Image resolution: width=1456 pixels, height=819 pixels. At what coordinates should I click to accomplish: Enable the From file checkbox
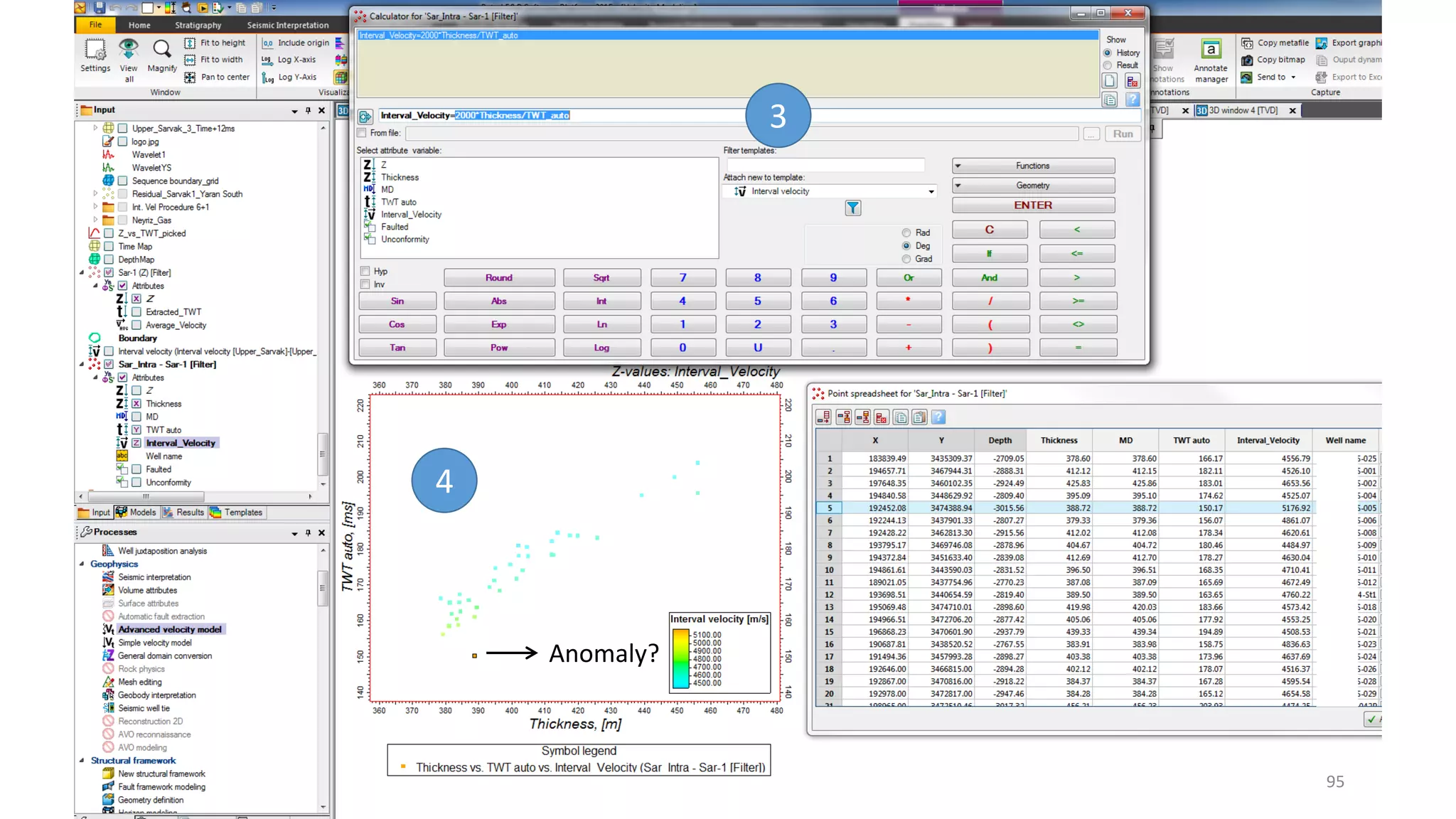pyautogui.click(x=362, y=133)
